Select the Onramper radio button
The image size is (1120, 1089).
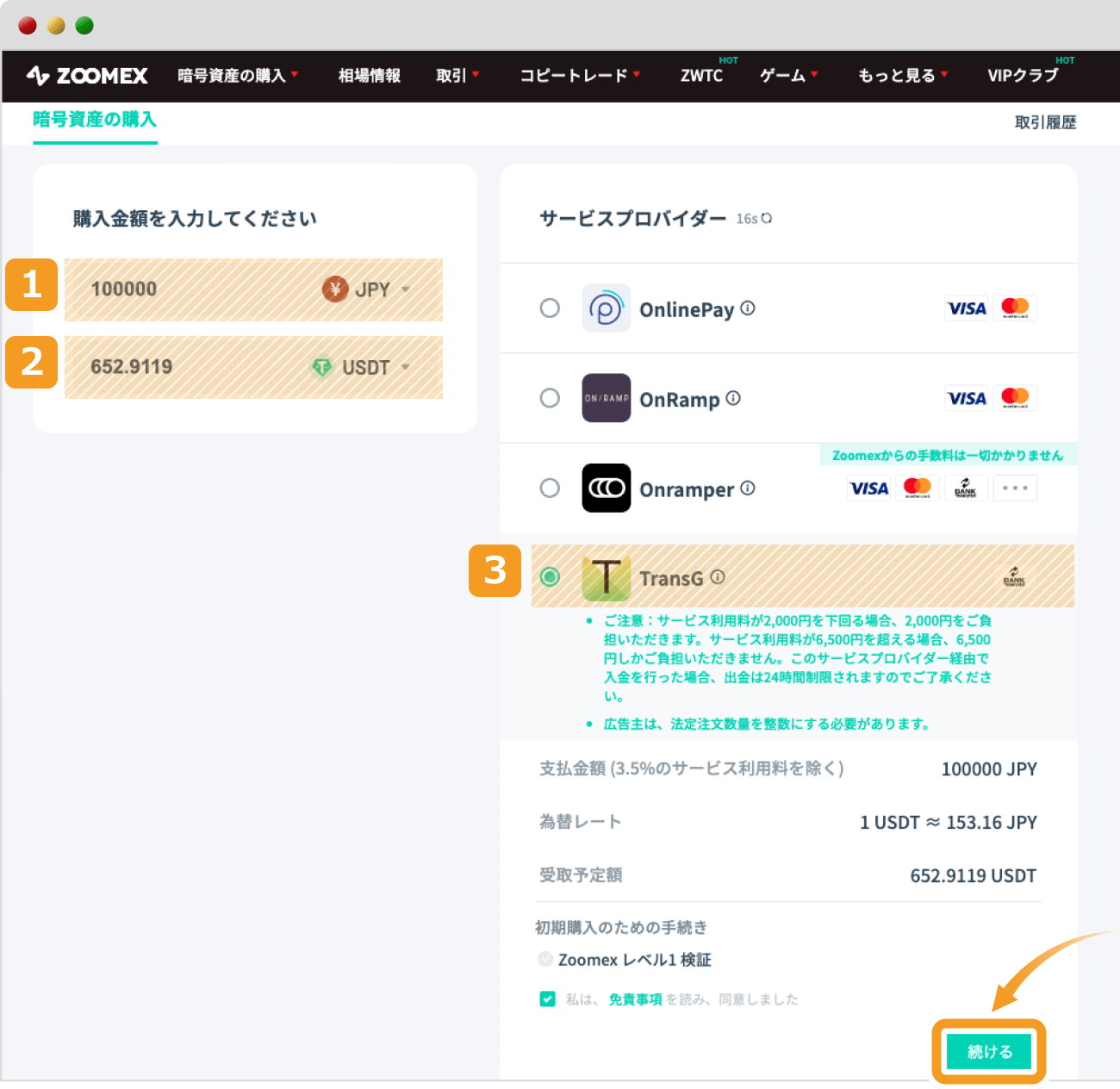(x=550, y=488)
